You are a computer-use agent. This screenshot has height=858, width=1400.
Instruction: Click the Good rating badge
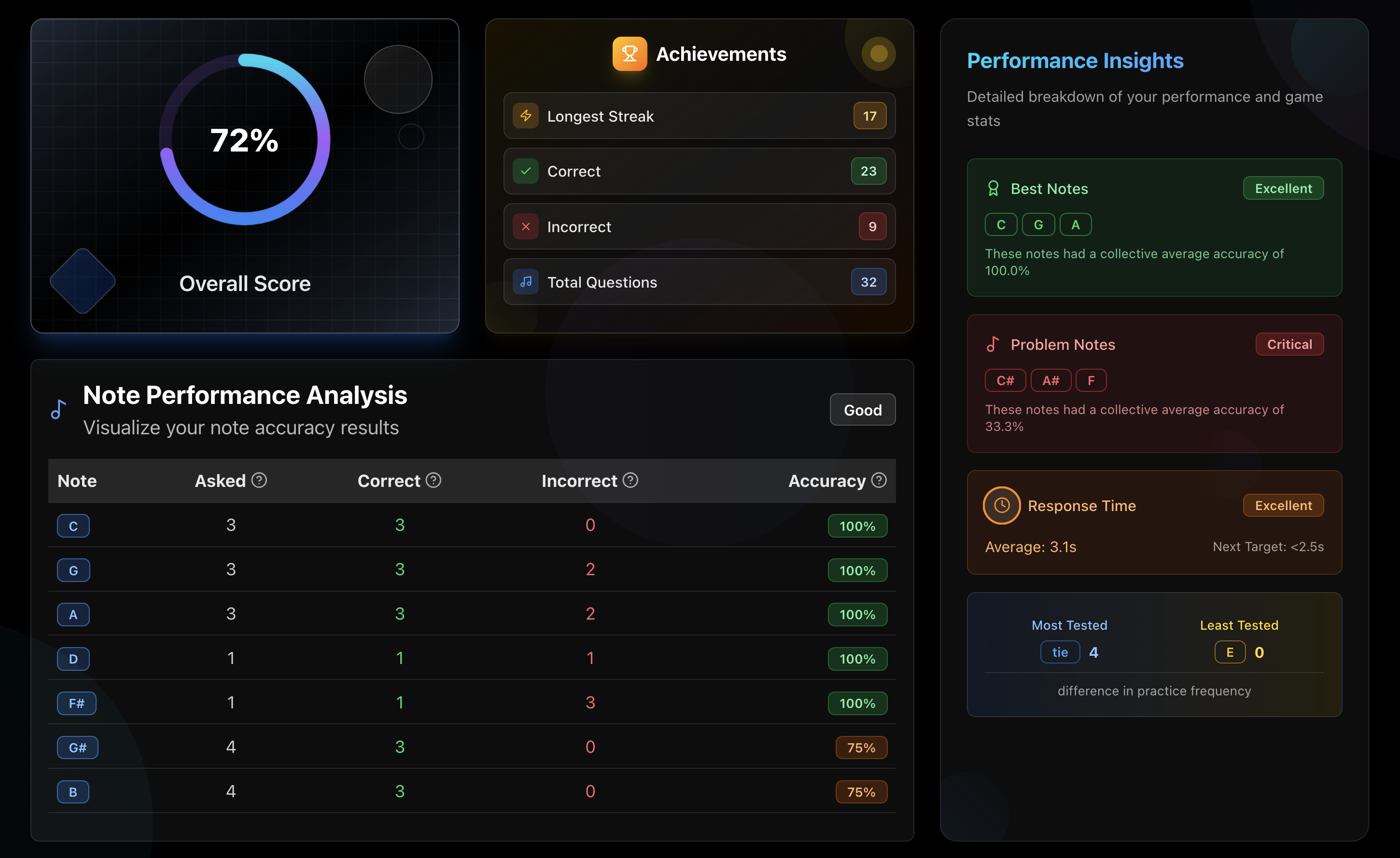pos(862,409)
